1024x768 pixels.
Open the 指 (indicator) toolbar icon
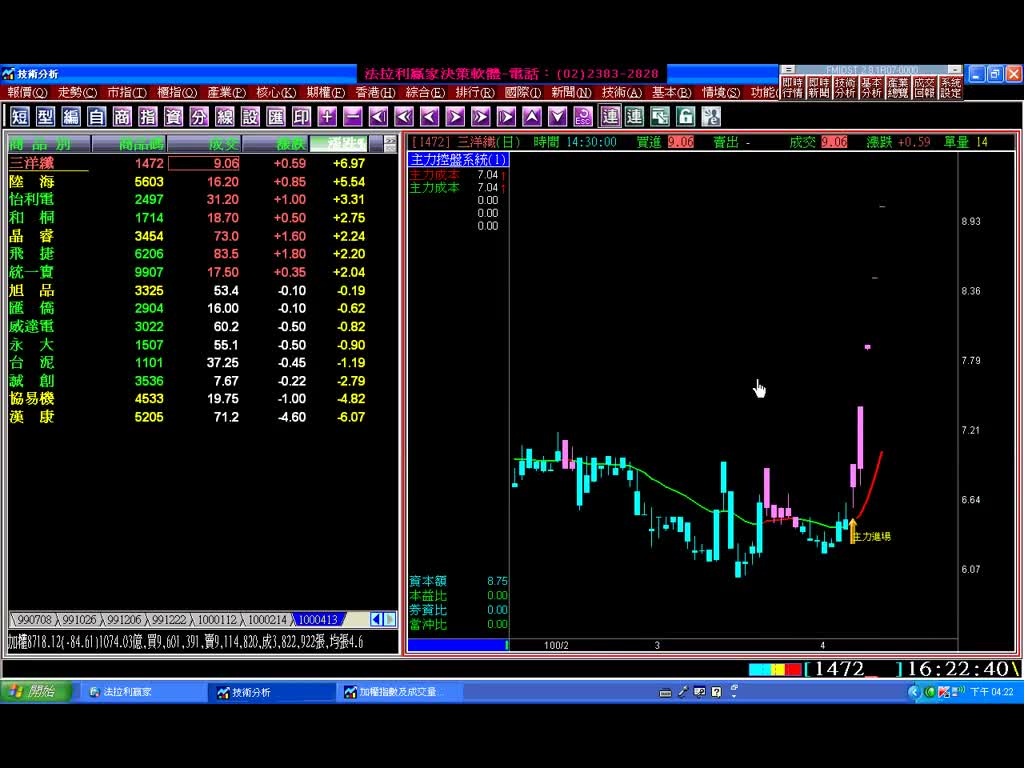coord(148,117)
